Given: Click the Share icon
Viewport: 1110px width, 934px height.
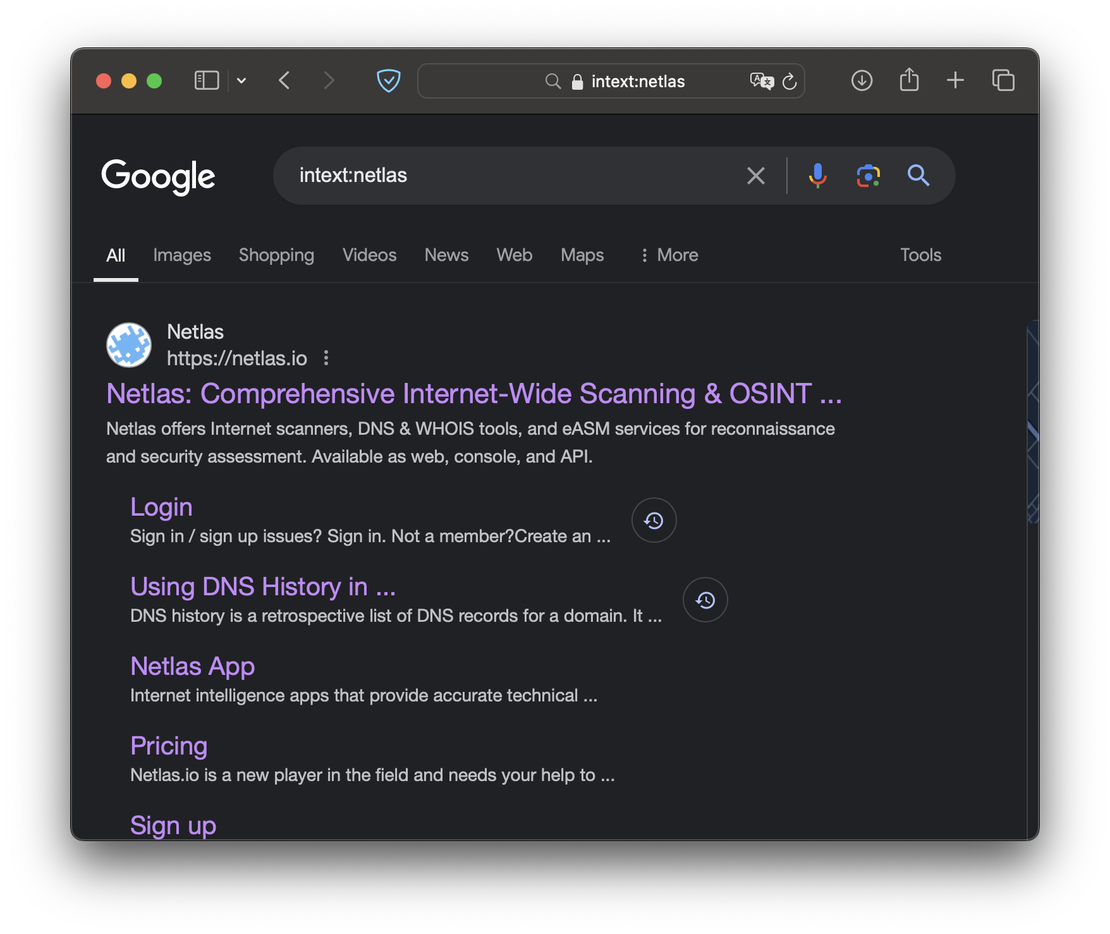Looking at the screenshot, I should pyautogui.click(x=908, y=80).
